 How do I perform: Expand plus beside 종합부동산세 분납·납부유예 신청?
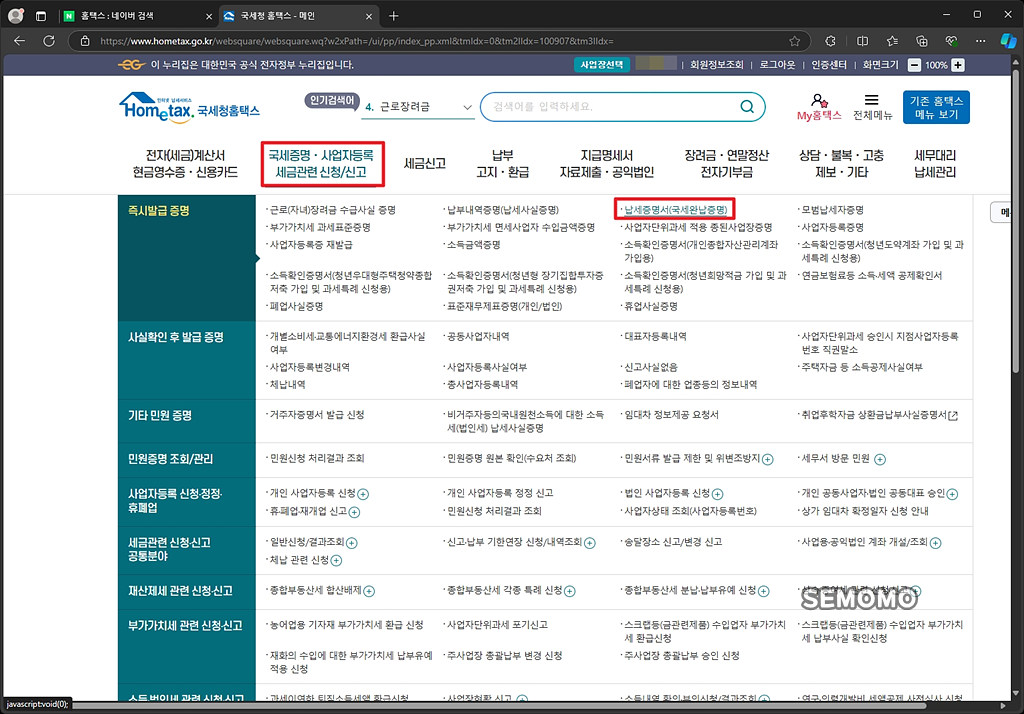pyautogui.click(x=763, y=591)
